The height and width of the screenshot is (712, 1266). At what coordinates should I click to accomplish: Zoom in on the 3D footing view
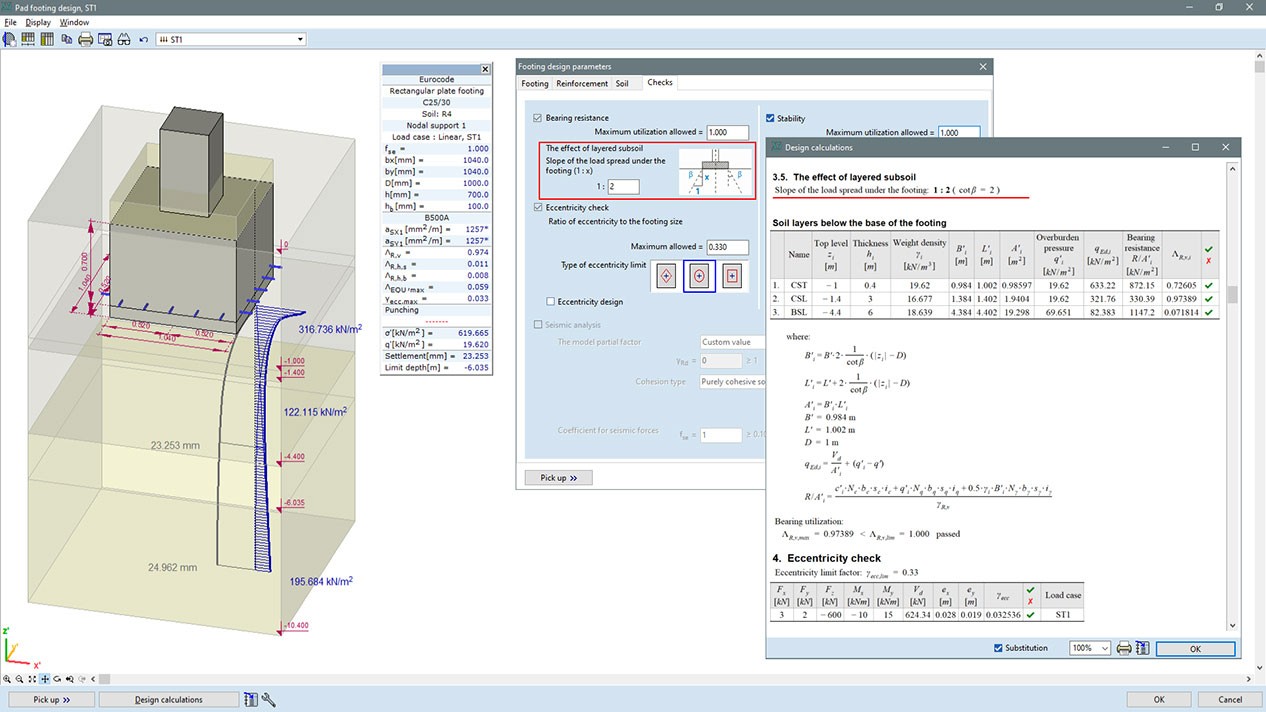(7, 679)
